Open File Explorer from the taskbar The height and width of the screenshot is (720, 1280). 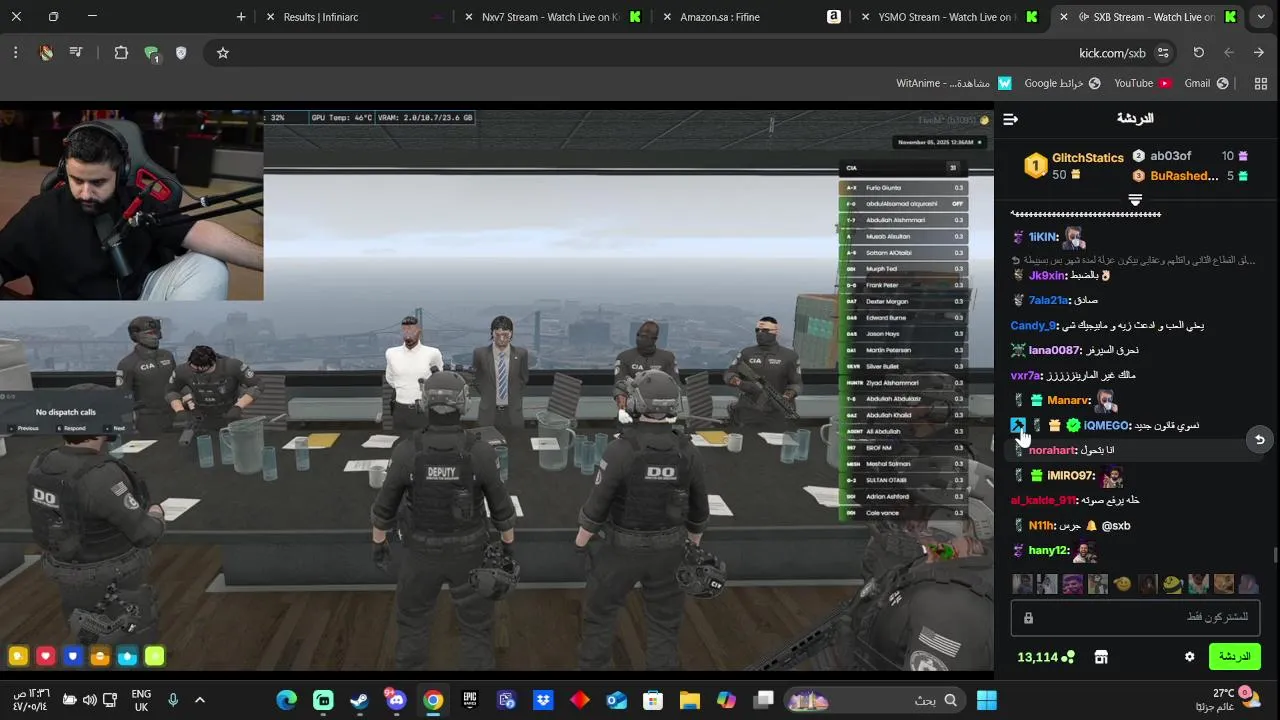pos(690,700)
